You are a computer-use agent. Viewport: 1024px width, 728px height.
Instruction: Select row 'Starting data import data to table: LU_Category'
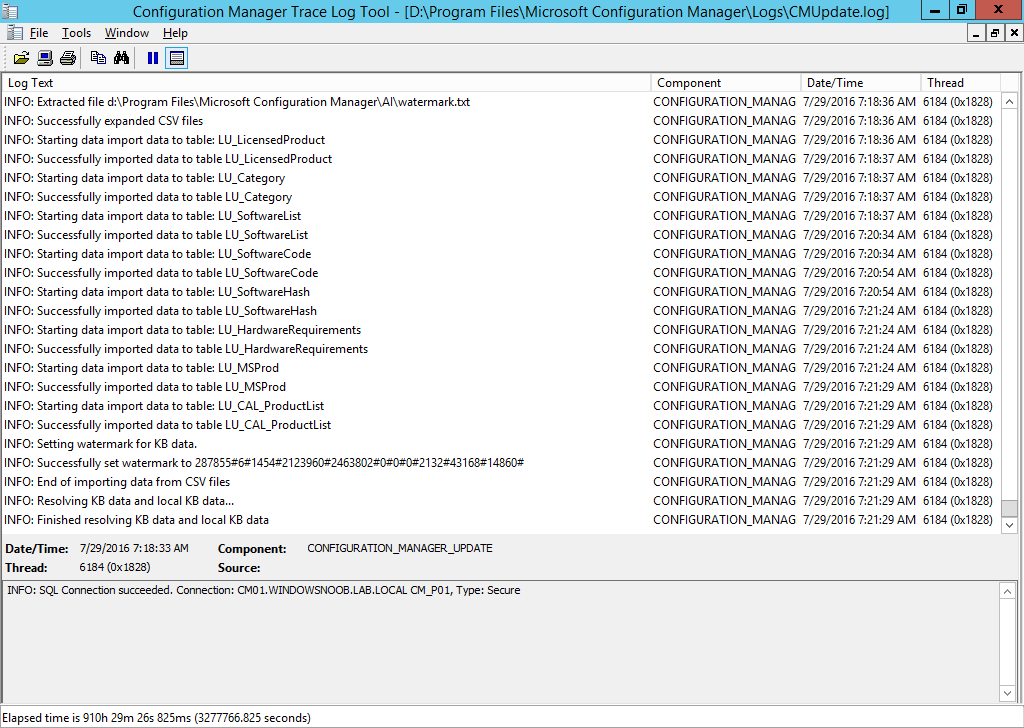(x=500, y=178)
